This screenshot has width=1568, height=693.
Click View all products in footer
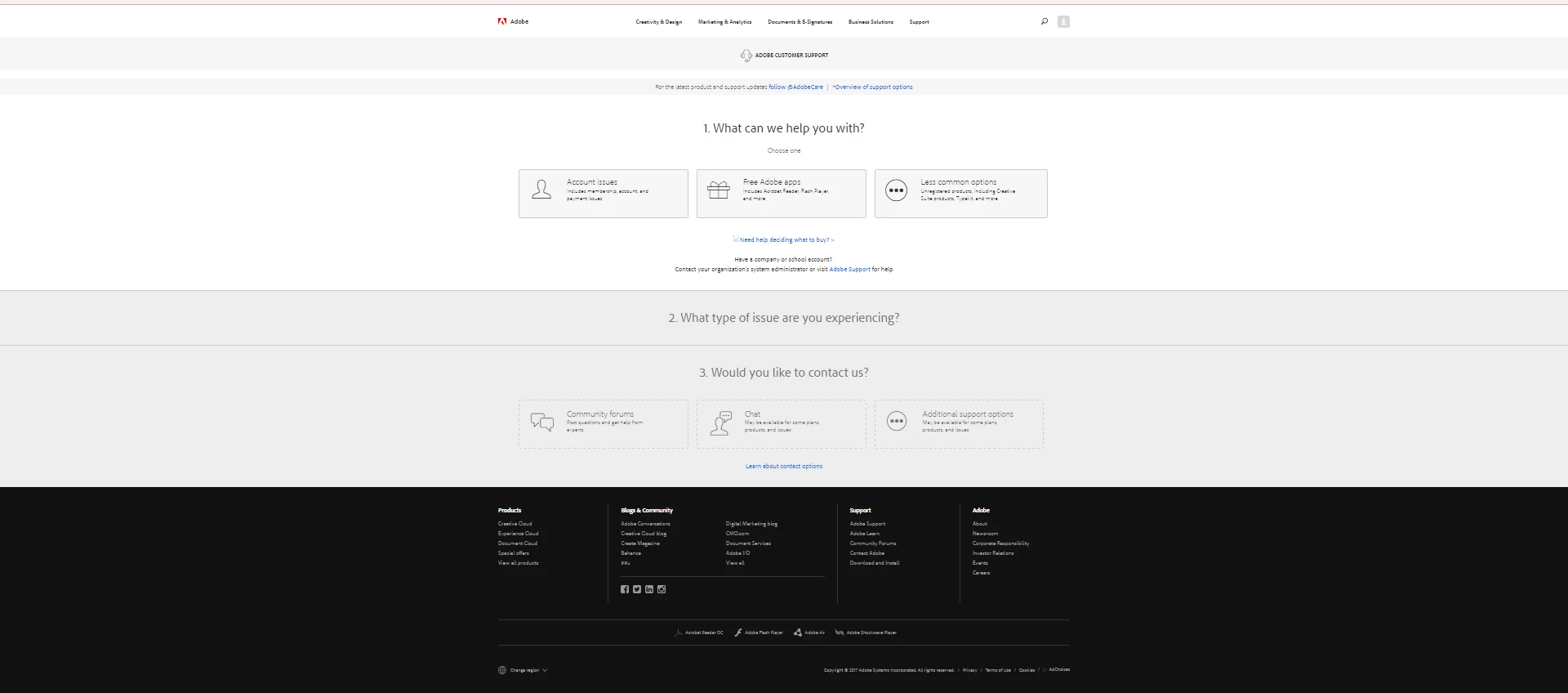click(x=518, y=563)
